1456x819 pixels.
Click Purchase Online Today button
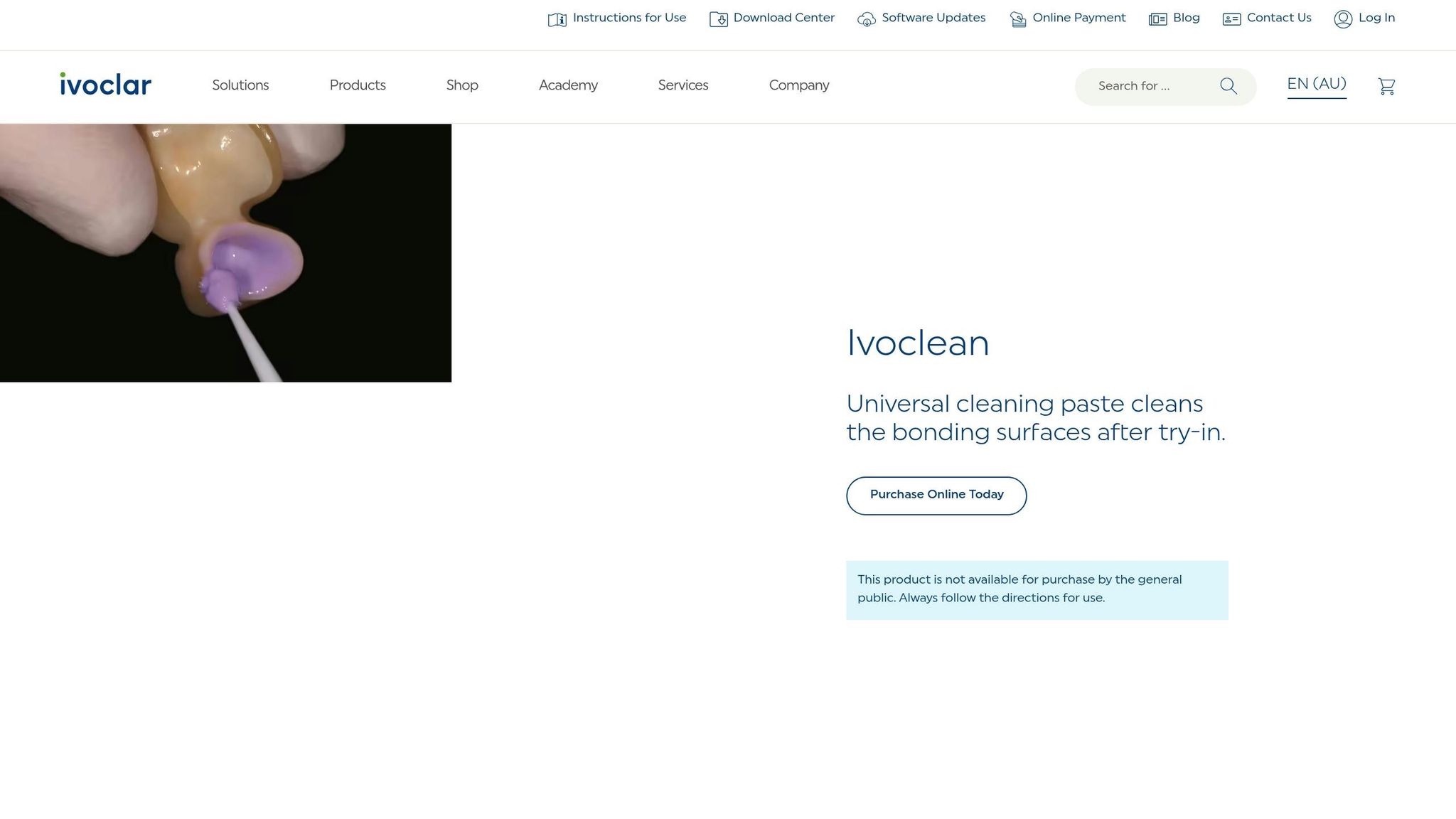tap(936, 496)
